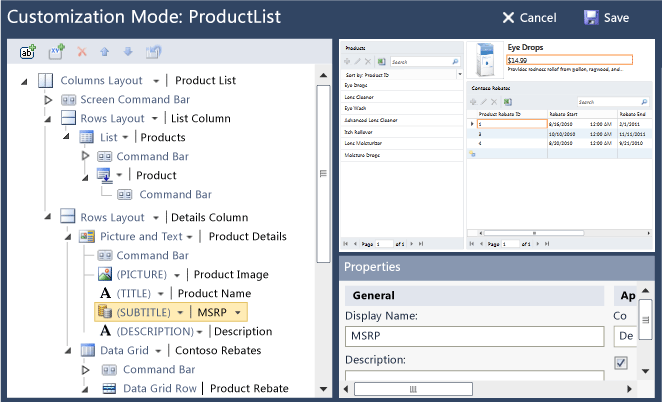Click the Save button
Screen dimensions: 662x402
click(x=606, y=17)
